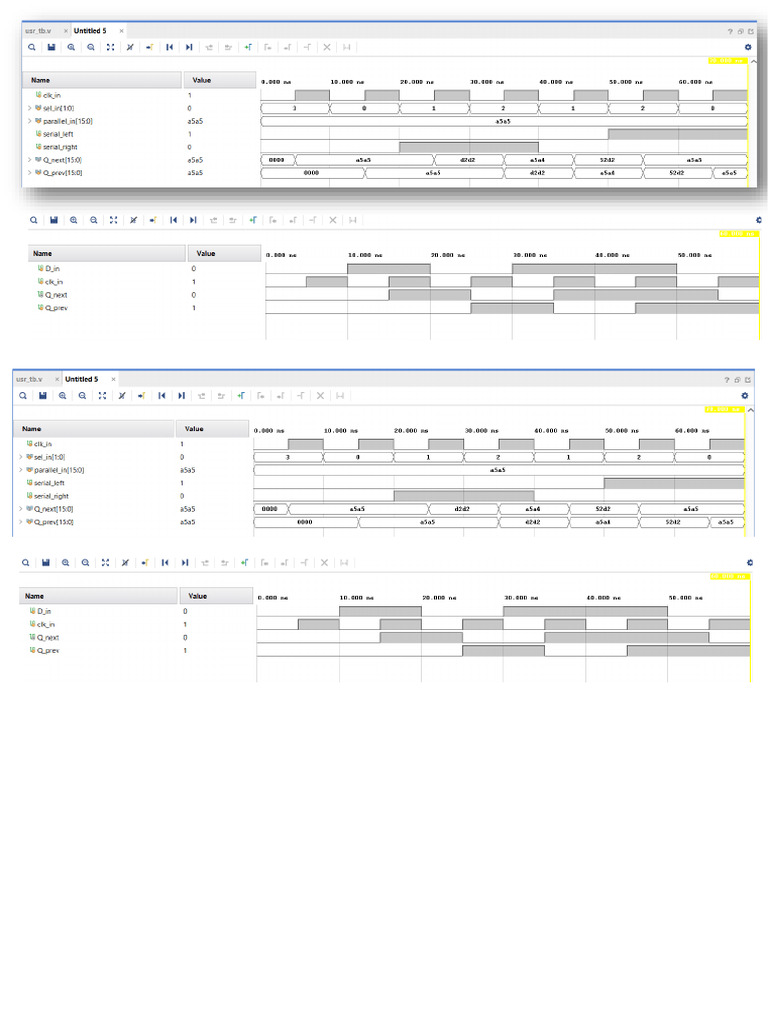
Task: Expand Q_next[15:0] bus in the third window
Action: point(21,509)
